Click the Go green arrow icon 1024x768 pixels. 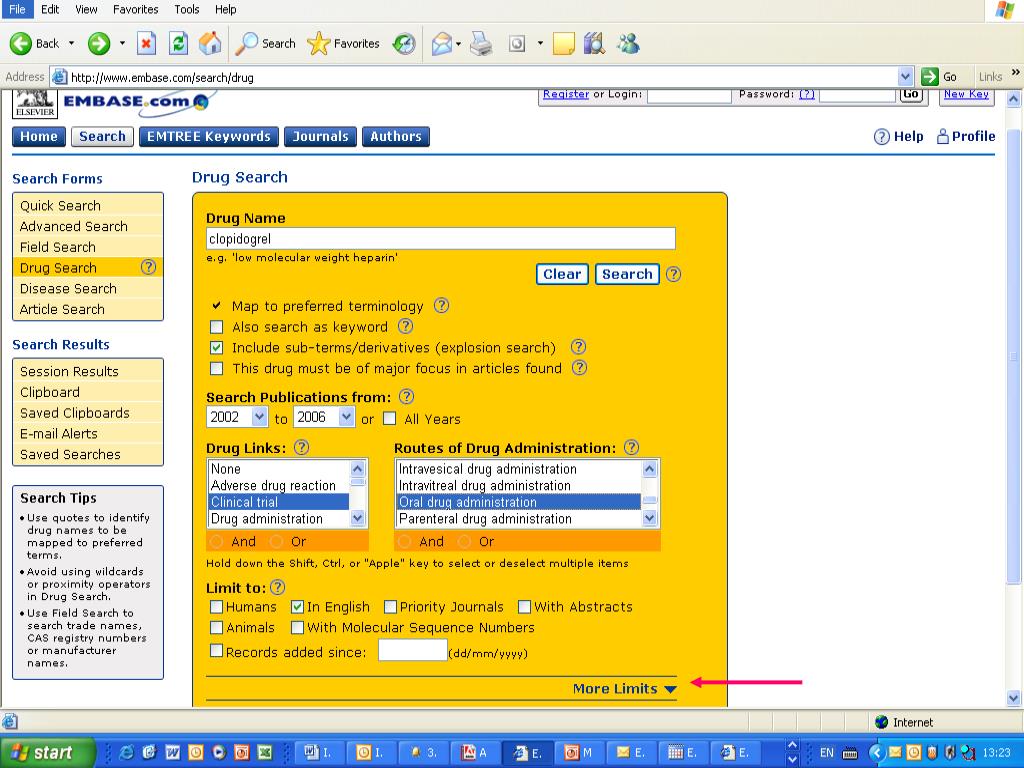929,76
